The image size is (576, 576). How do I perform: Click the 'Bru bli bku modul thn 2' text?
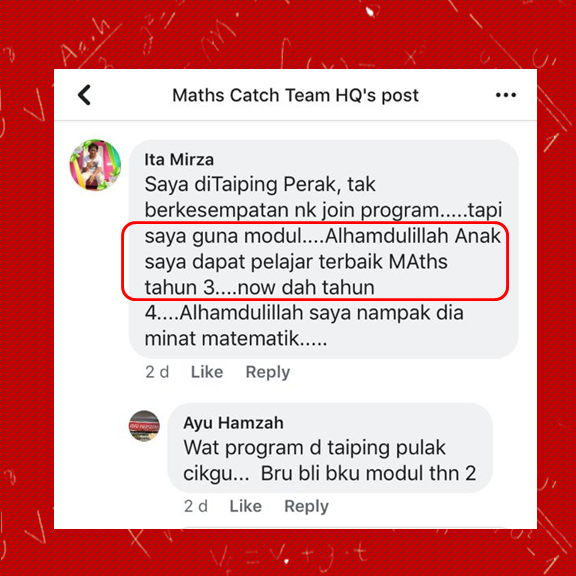point(368,474)
